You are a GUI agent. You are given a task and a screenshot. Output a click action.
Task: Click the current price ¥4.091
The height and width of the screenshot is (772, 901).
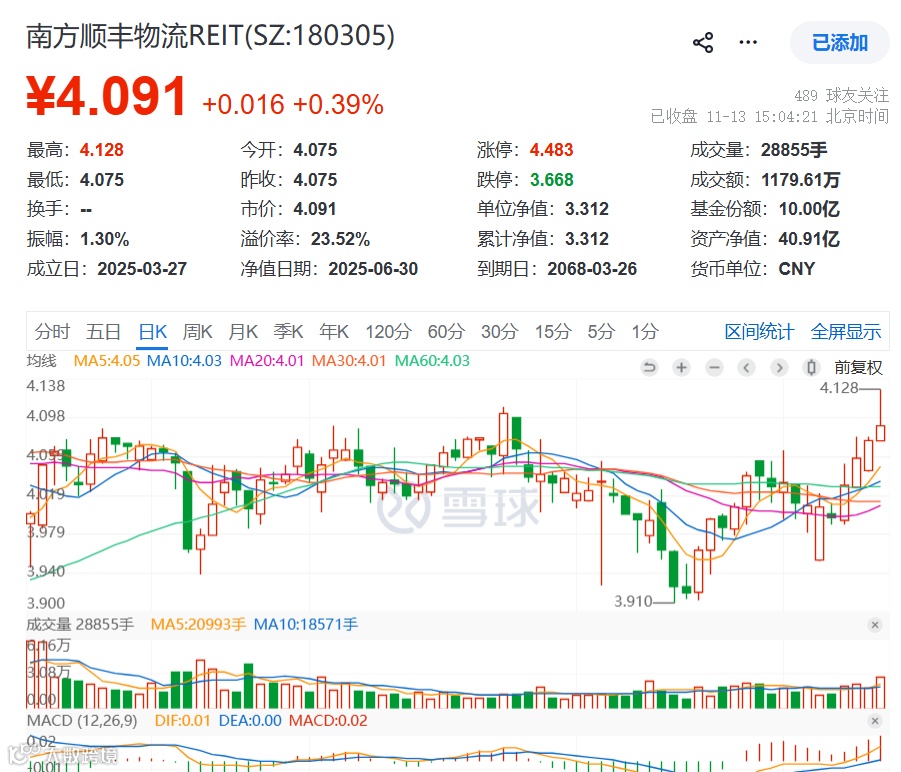[106, 96]
